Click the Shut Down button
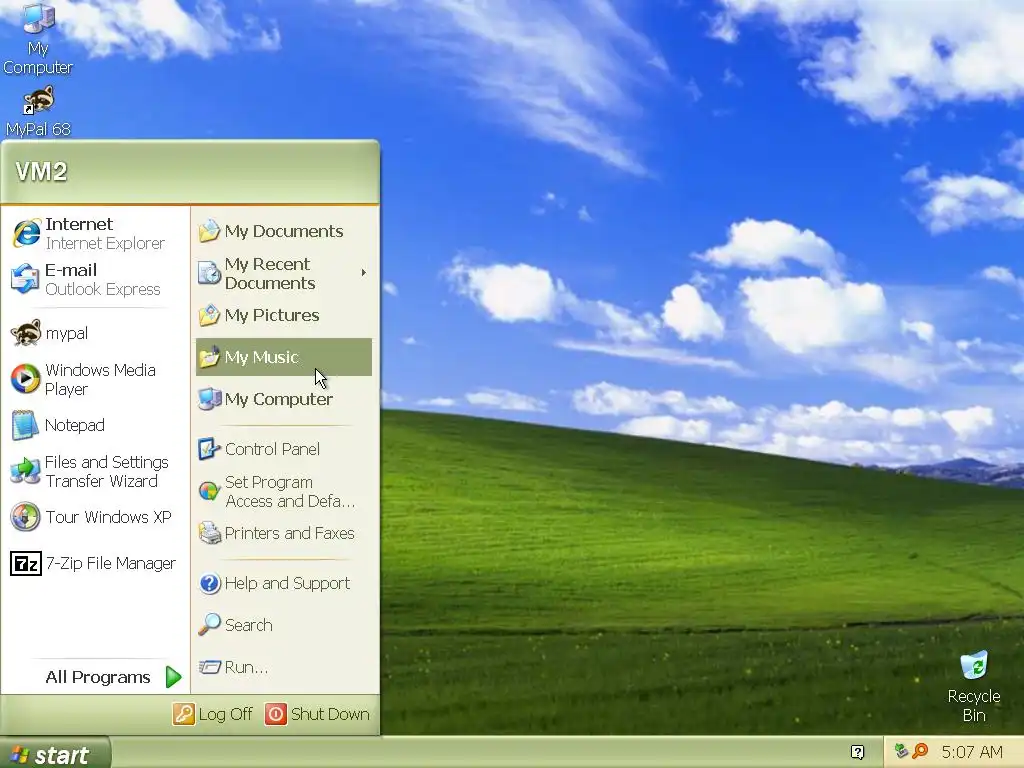Viewport: 1024px width, 768px height. coord(317,714)
